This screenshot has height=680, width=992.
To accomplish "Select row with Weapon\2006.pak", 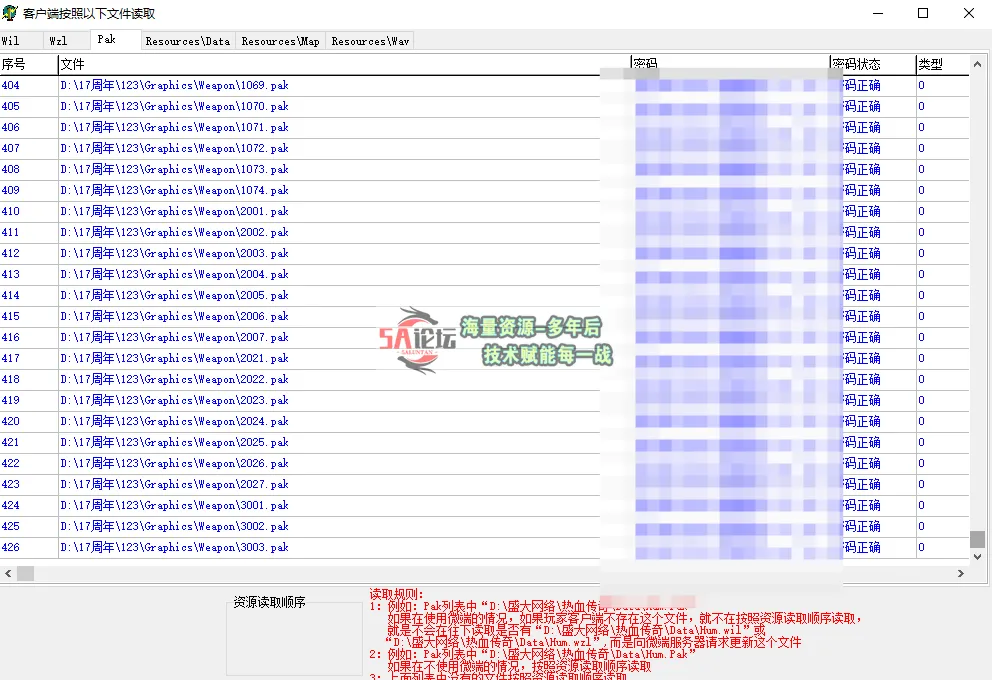I will 485,316.
